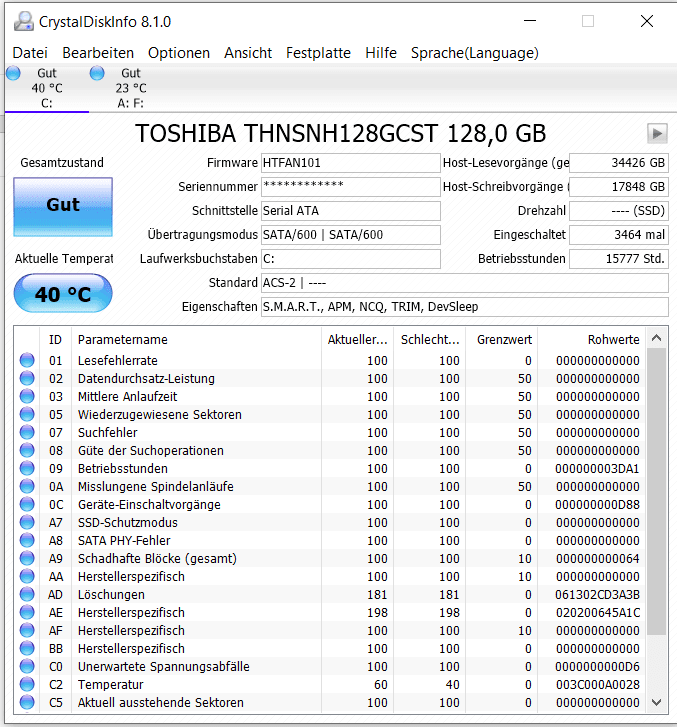
Task: Click status icon of Lesefehlerrate row
Action: (x=27, y=360)
